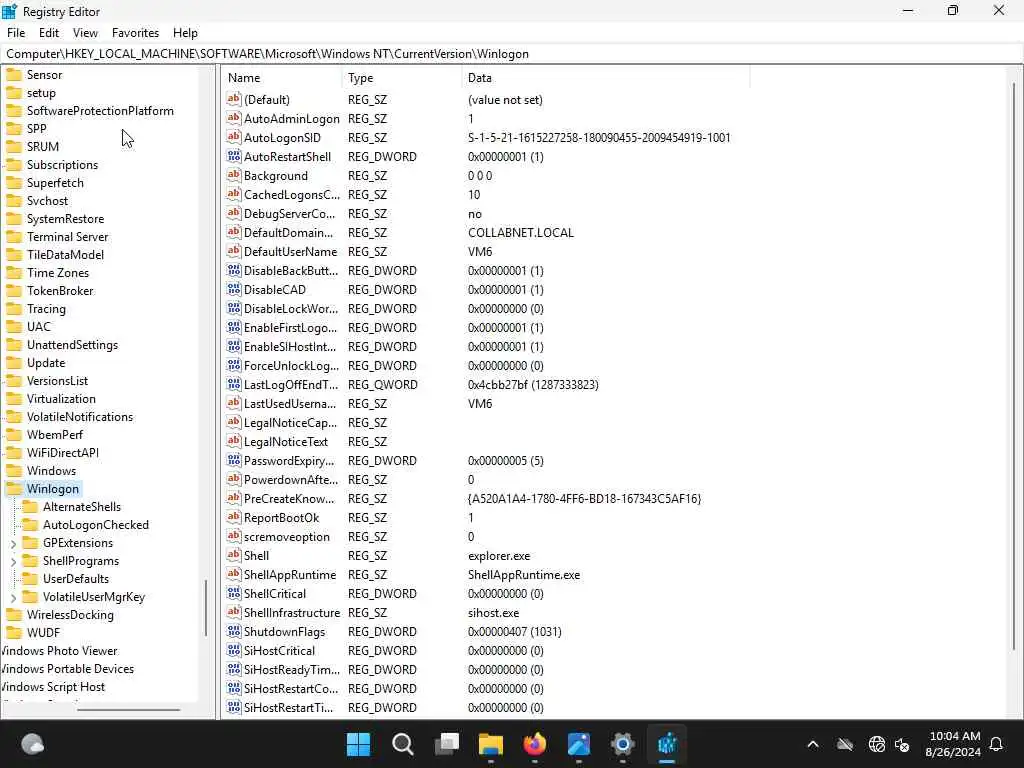Image resolution: width=1024 pixels, height=768 pixels.
Task: Click the Terminal Server folder icon
Action: pos(14,236)
